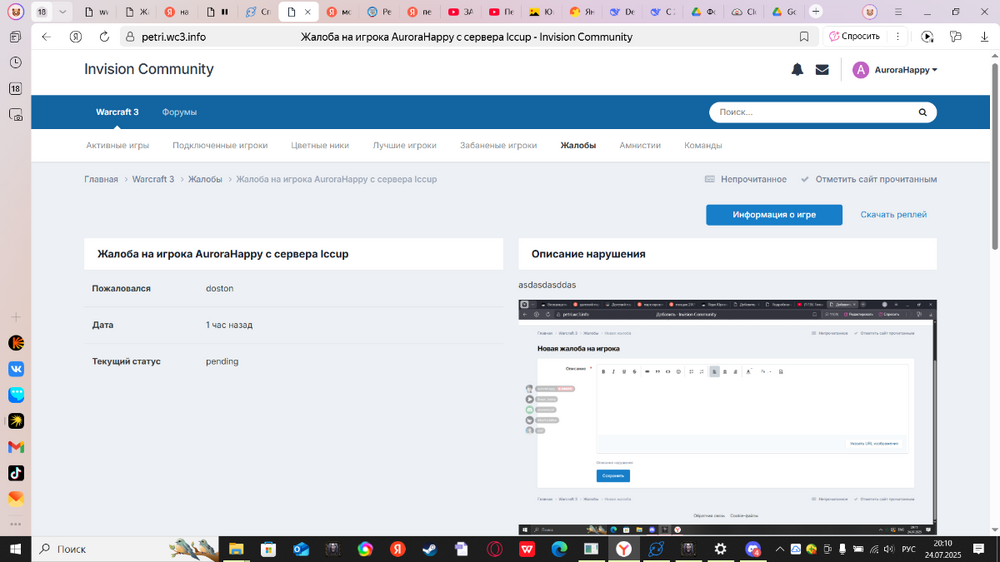The width and height of the screenshot is (1000, 562).
Task: Open TikTok from browser sidebar
Action: point(16,473)
